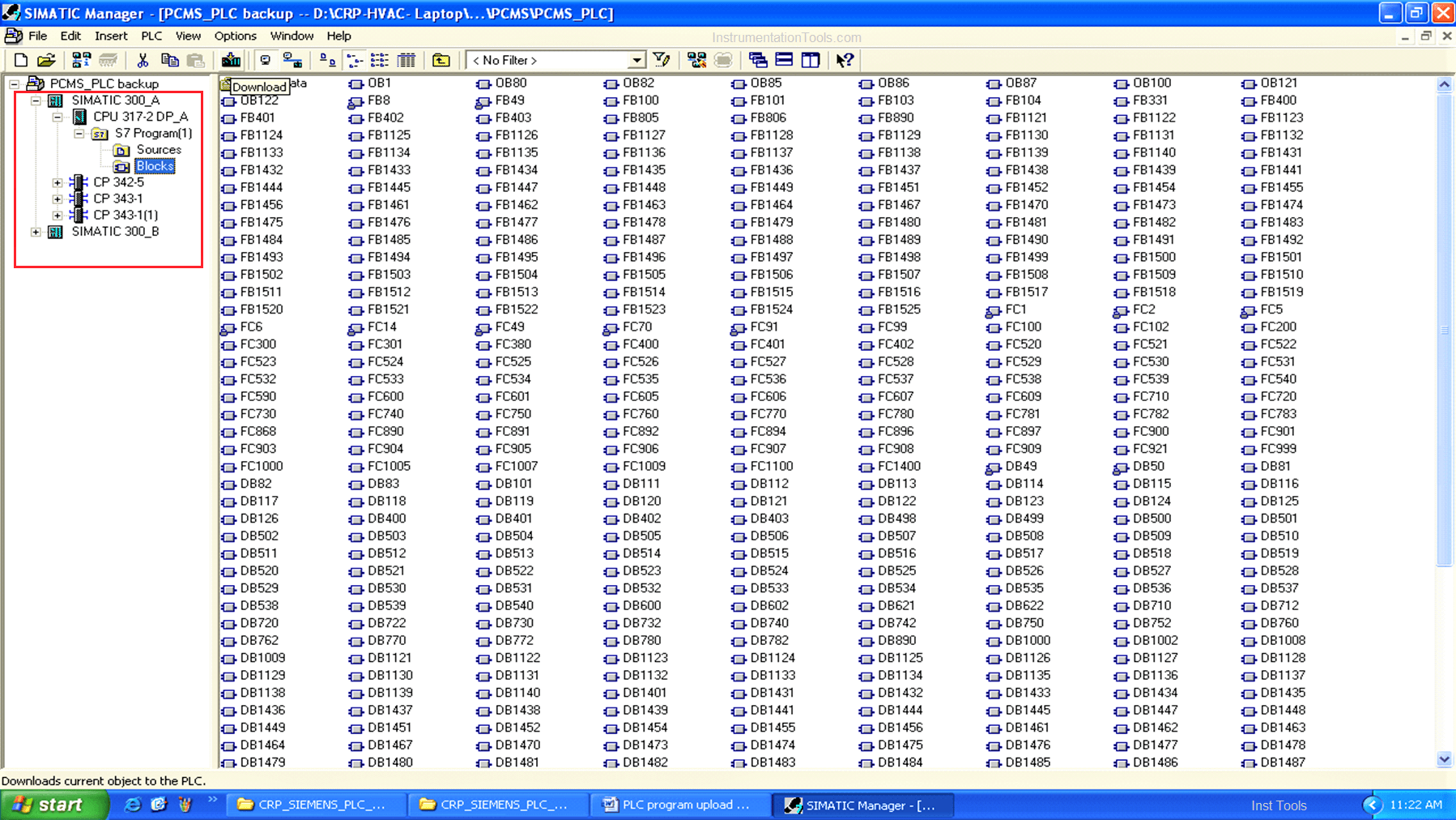The height and width of the screenshot is (820, 1456).
Task: Open the filter edit funnel icon
Action: (x=662, y=60)
